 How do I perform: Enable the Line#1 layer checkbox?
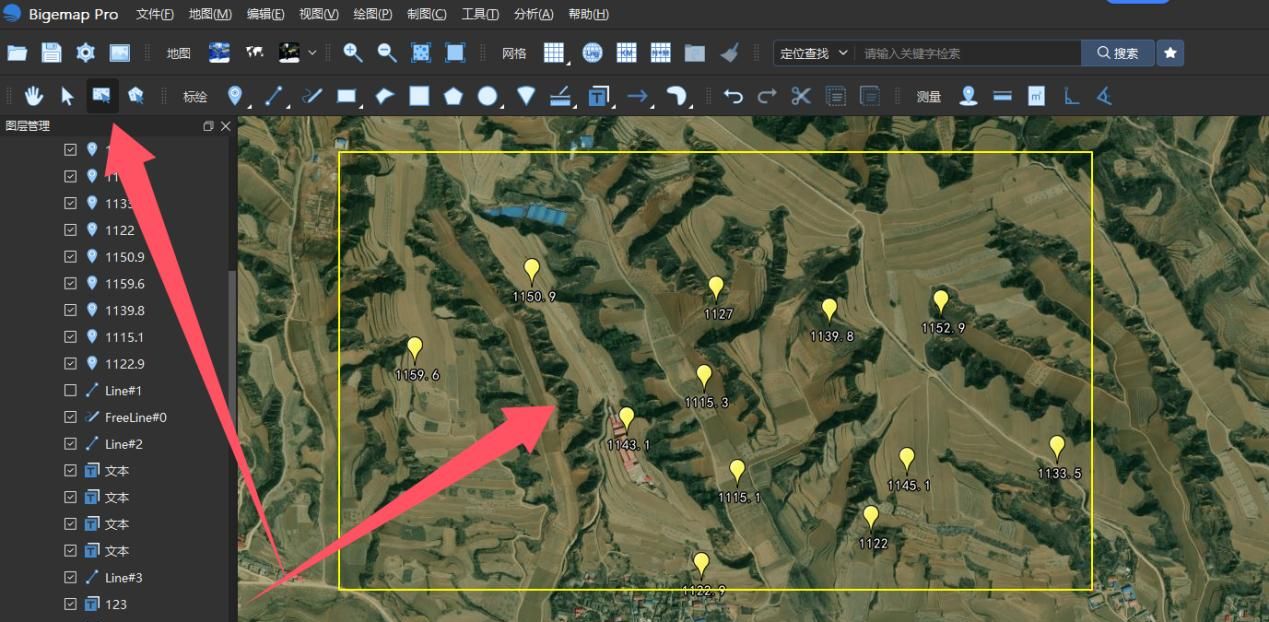[70, 390]
